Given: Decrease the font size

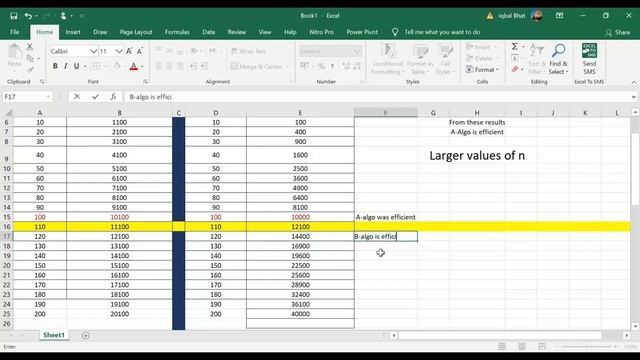Looking at the screenshot, I should (x=140, y=51).
